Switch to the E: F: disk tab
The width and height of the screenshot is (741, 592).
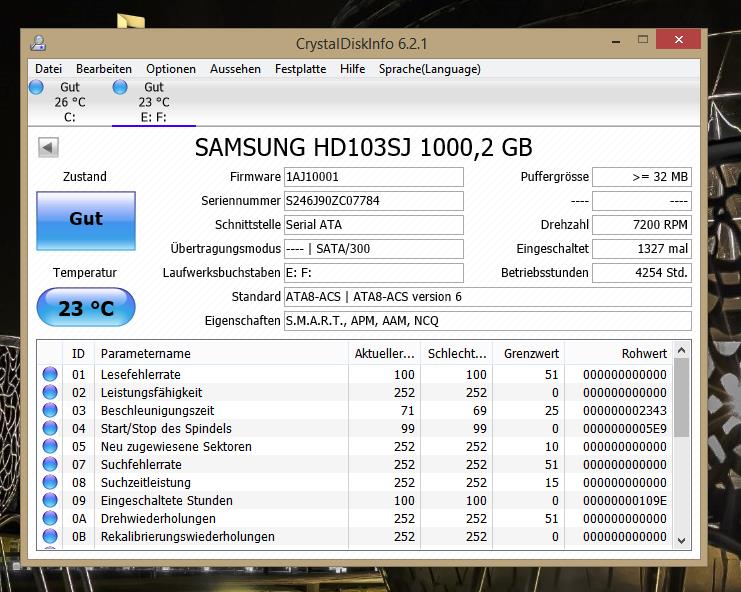tap(154, 102)
